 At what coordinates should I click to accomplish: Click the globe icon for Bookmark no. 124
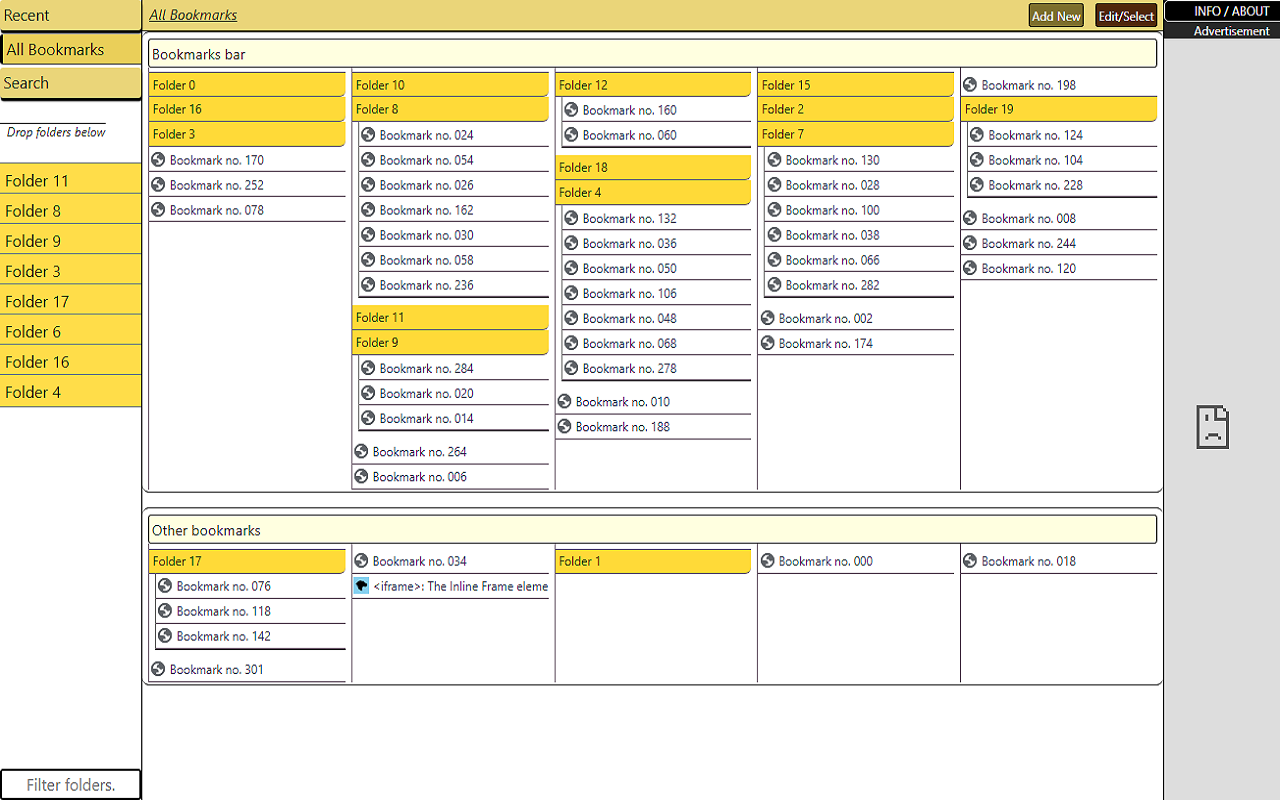pos(975,134)
